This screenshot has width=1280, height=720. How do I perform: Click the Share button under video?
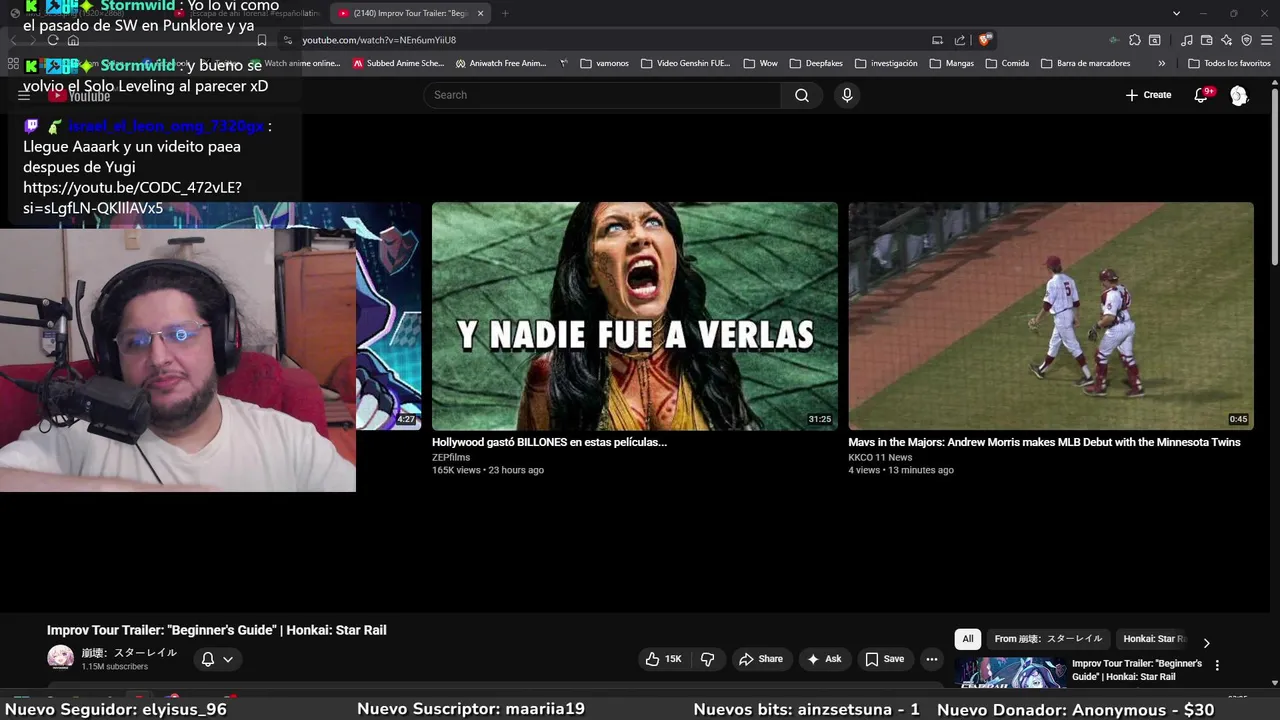pos(760,659)
